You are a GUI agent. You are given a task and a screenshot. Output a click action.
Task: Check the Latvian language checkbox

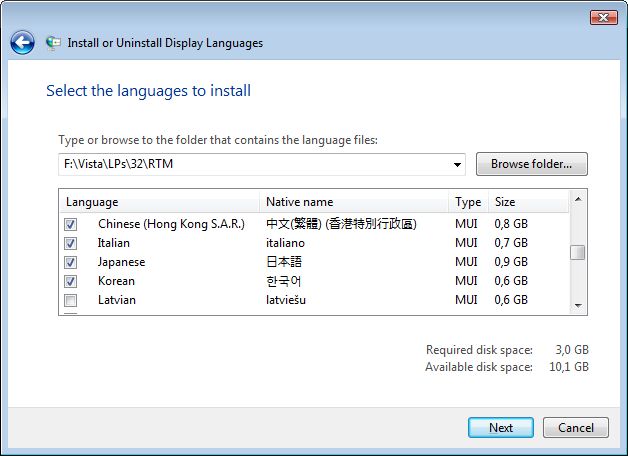pos(70,300)
